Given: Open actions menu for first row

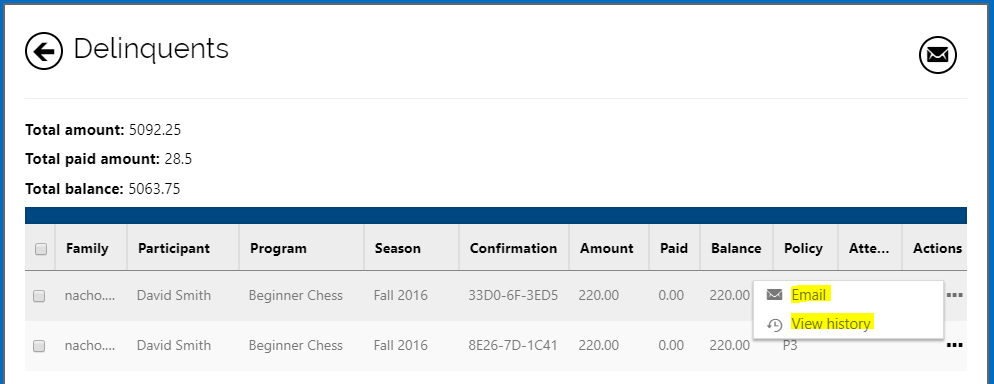Looking at the screenshot, I should (x=954, y=295).
